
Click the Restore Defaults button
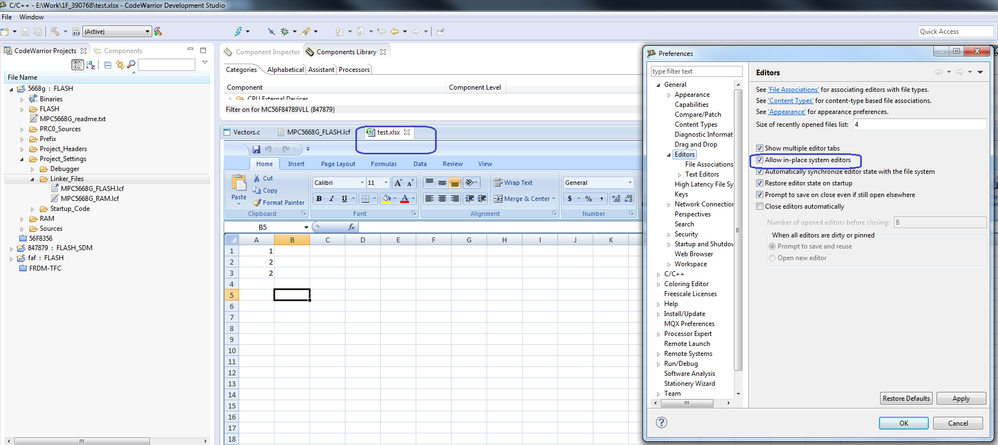click(x=906, y=399)
